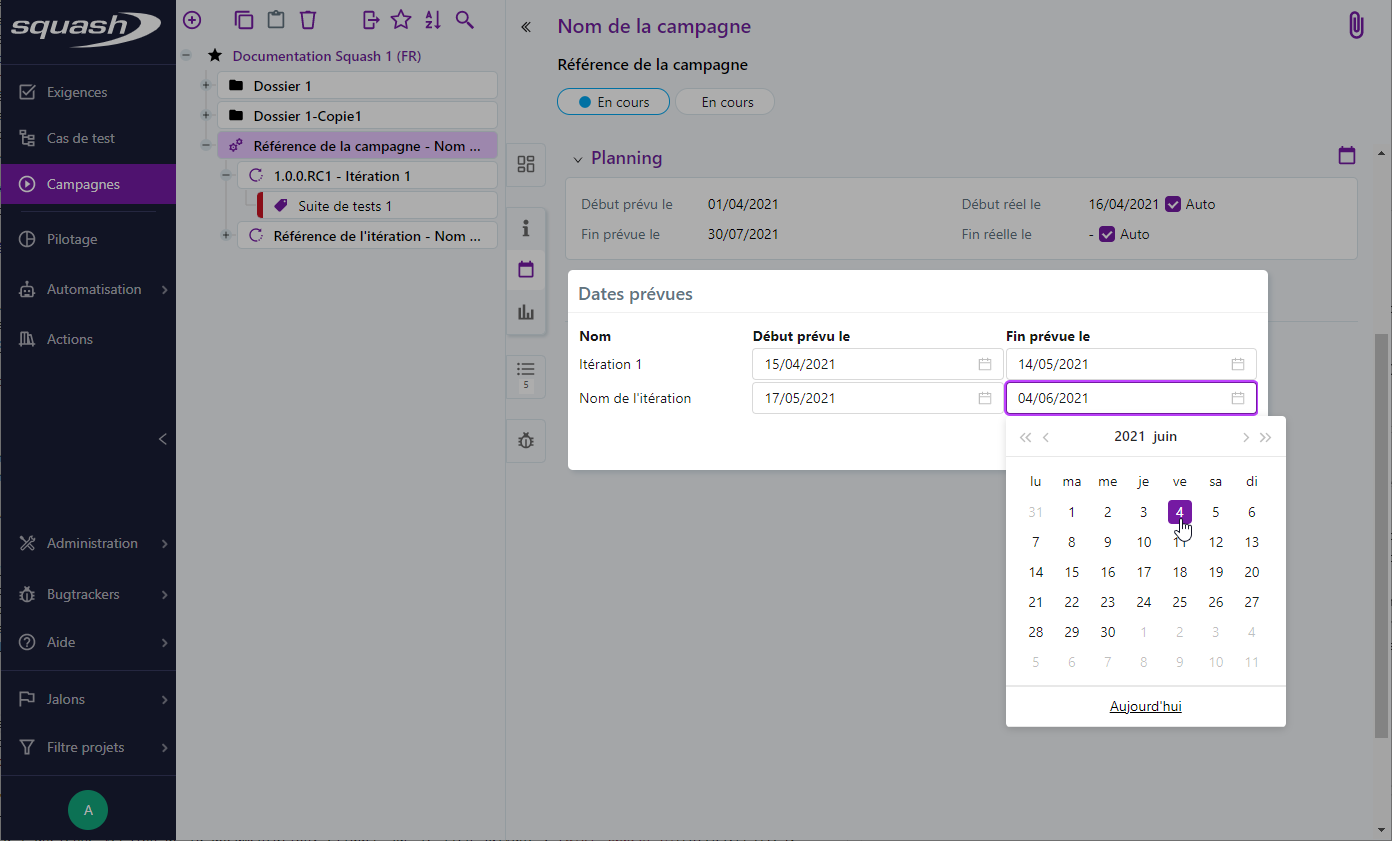The width and height of the screenshot is (1392, 841).
Task: Collapse the tree panel with the double chevron
Action: [x=525, y=27]
